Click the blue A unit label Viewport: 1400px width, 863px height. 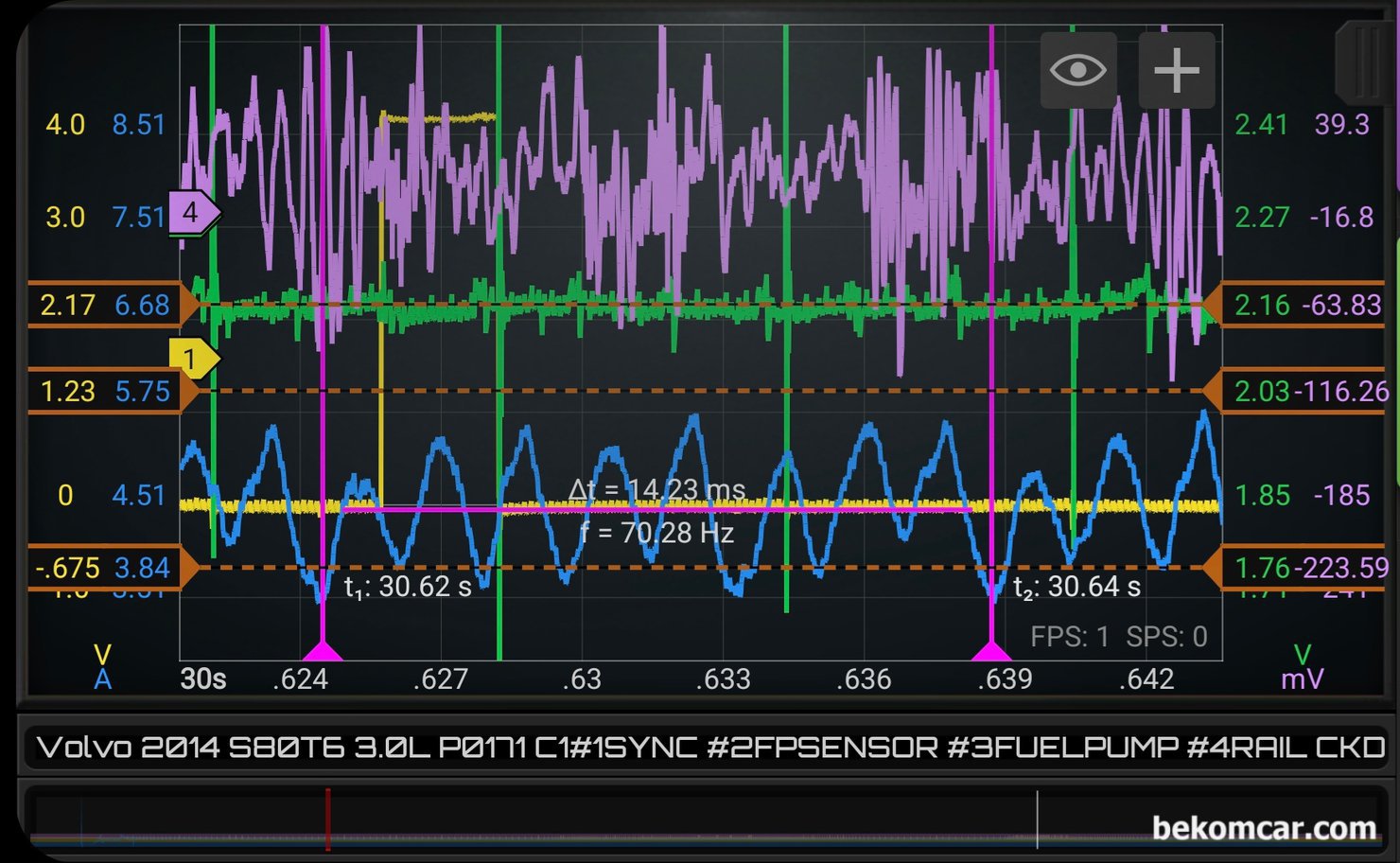pyautogui.click(x=102, y=679)
